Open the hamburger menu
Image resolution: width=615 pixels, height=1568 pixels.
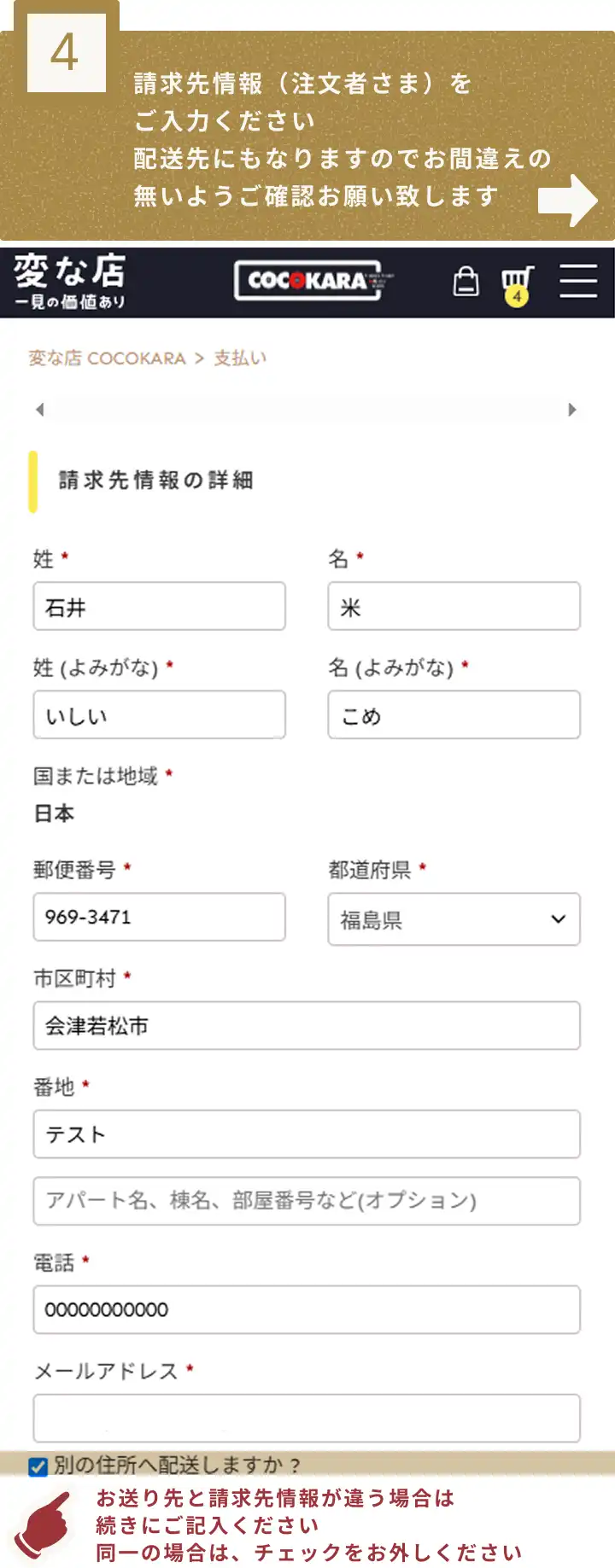click(578, 281)
